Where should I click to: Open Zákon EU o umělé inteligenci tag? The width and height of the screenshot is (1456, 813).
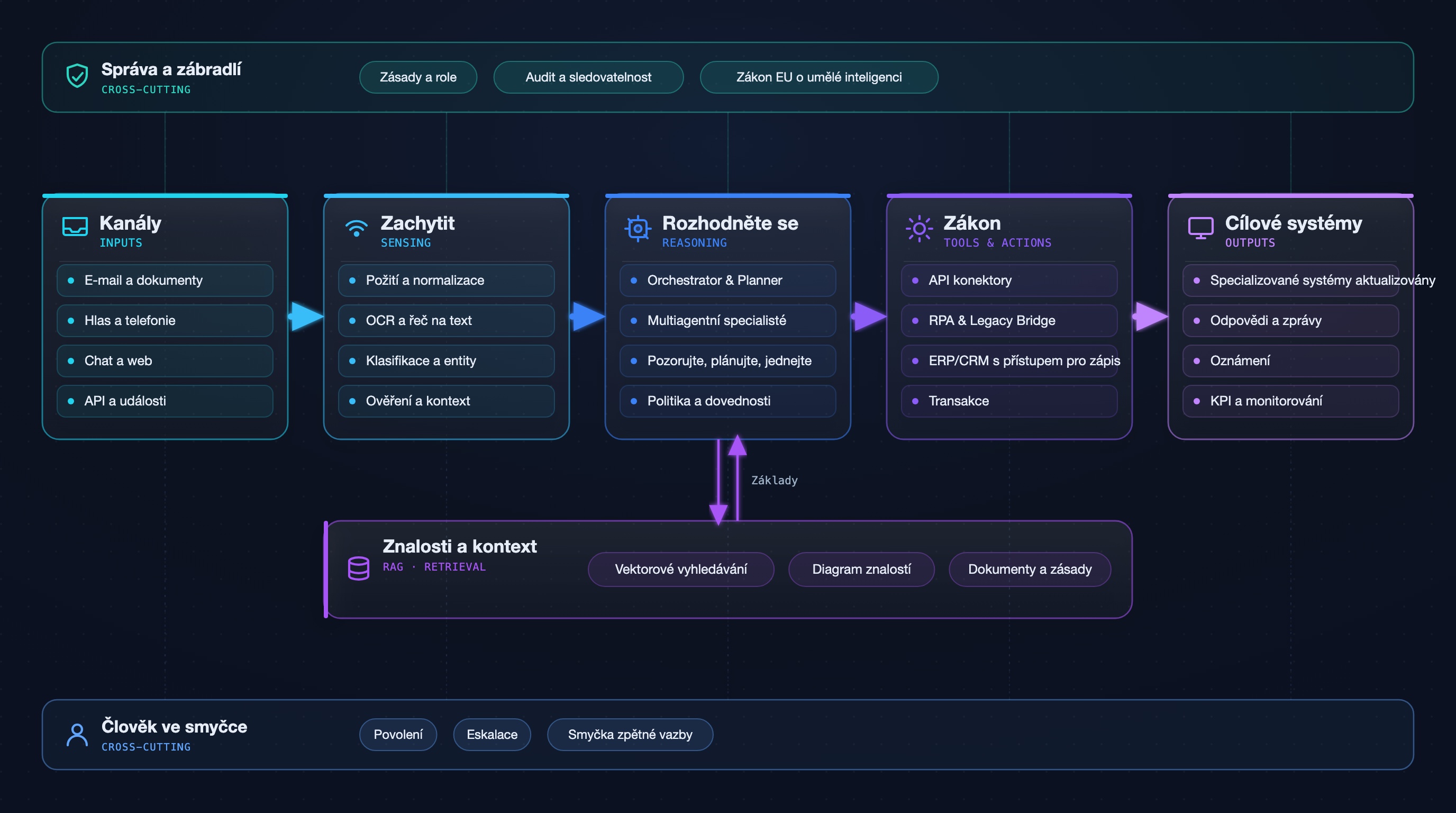[x=819, y=77]
